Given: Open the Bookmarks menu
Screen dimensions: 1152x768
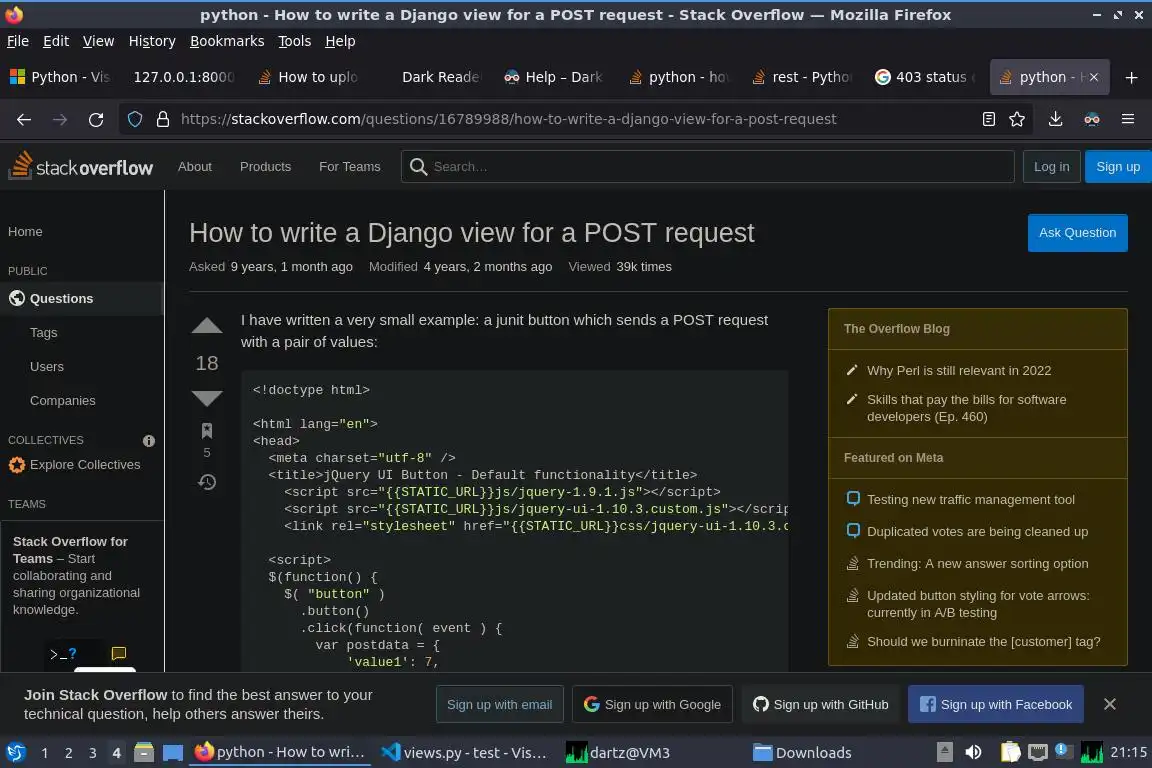Looking at the screenshot, I should point(227,41).
